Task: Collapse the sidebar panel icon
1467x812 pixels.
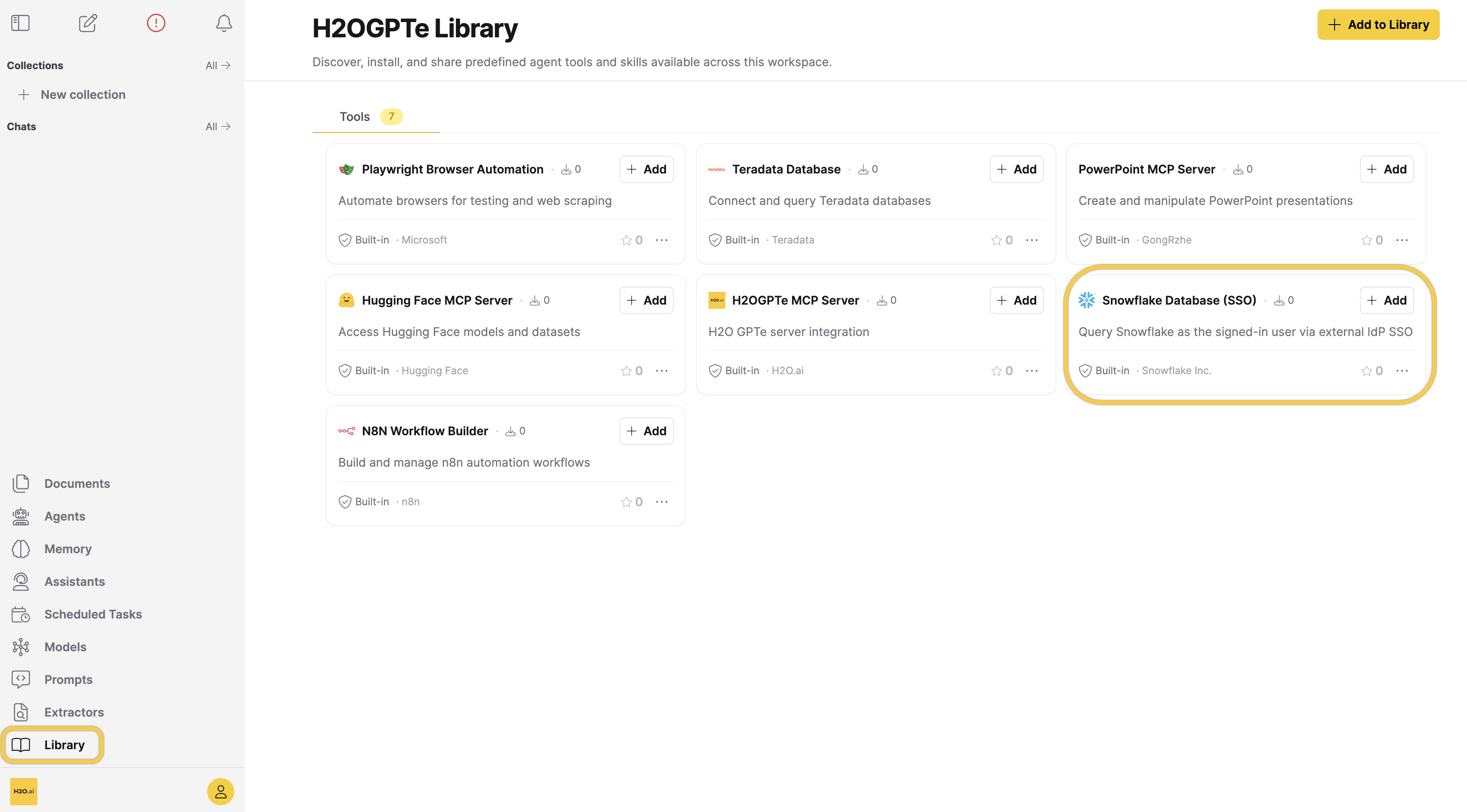Action: click(20, 23)
